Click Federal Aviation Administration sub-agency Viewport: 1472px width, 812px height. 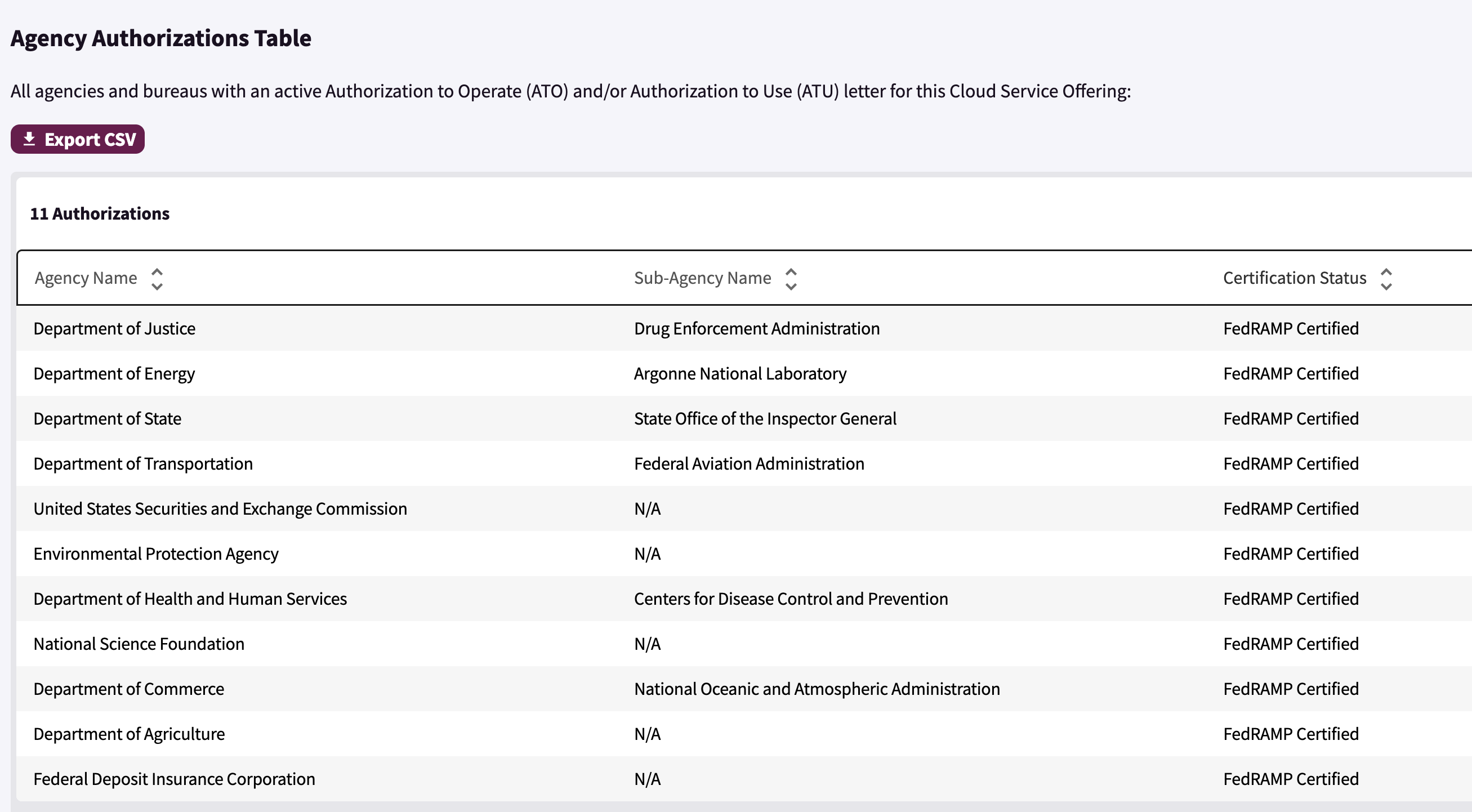point(749,464)
